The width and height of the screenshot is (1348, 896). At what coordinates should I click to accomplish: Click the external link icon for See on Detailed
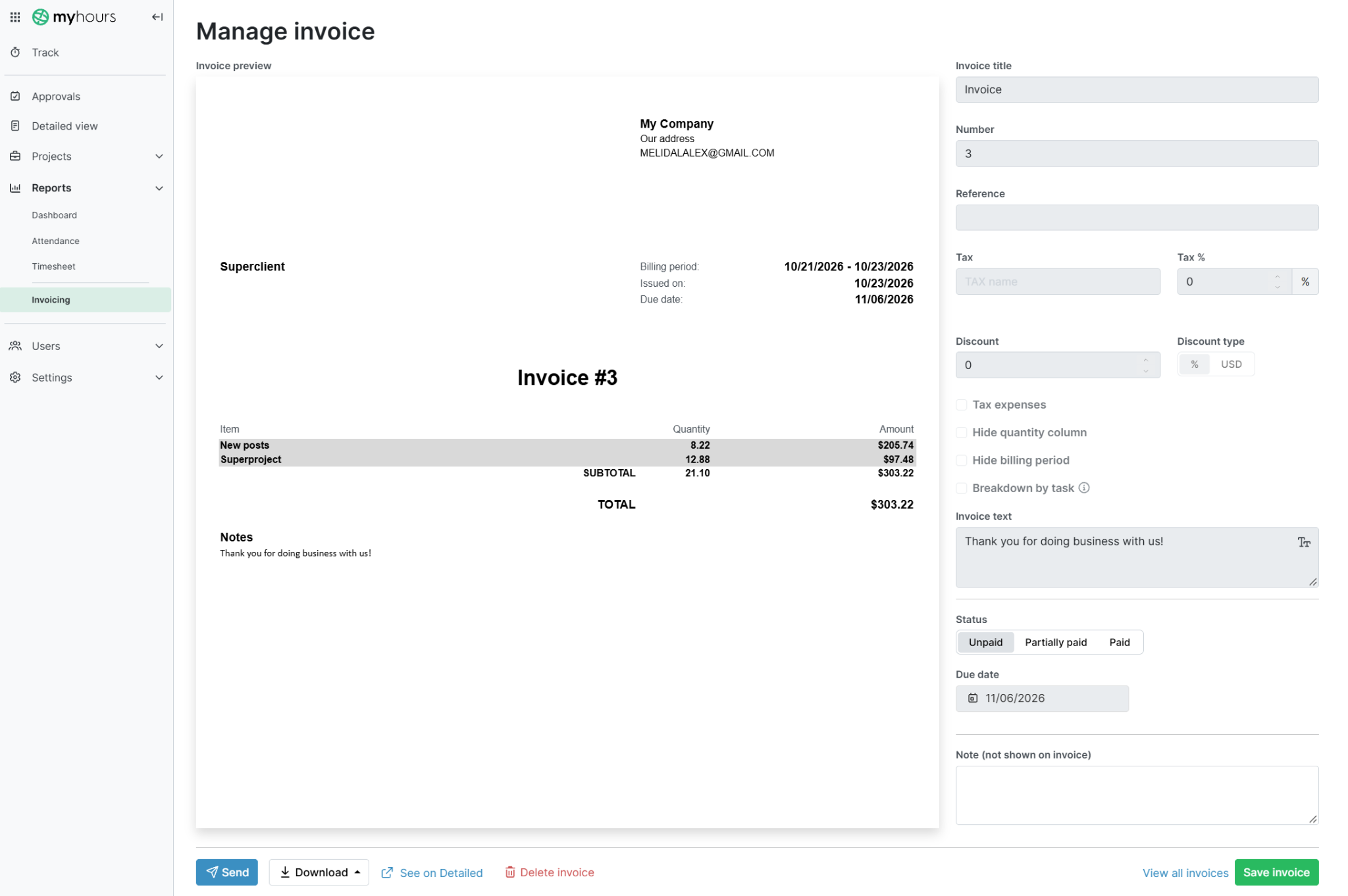point(387,872)
